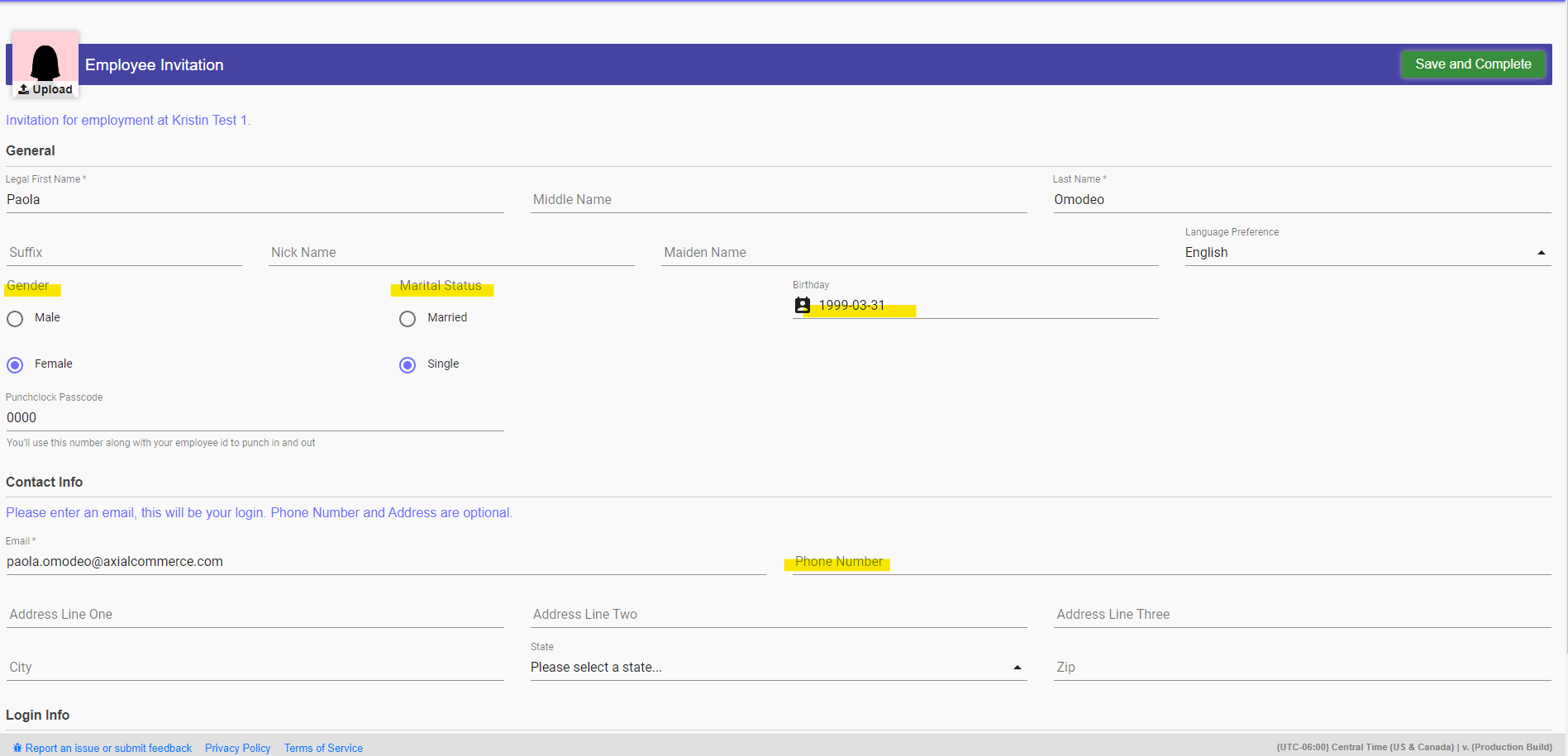Click the Zip code field
This screenshot has height=756, width=1568.
pos(1302,668)
